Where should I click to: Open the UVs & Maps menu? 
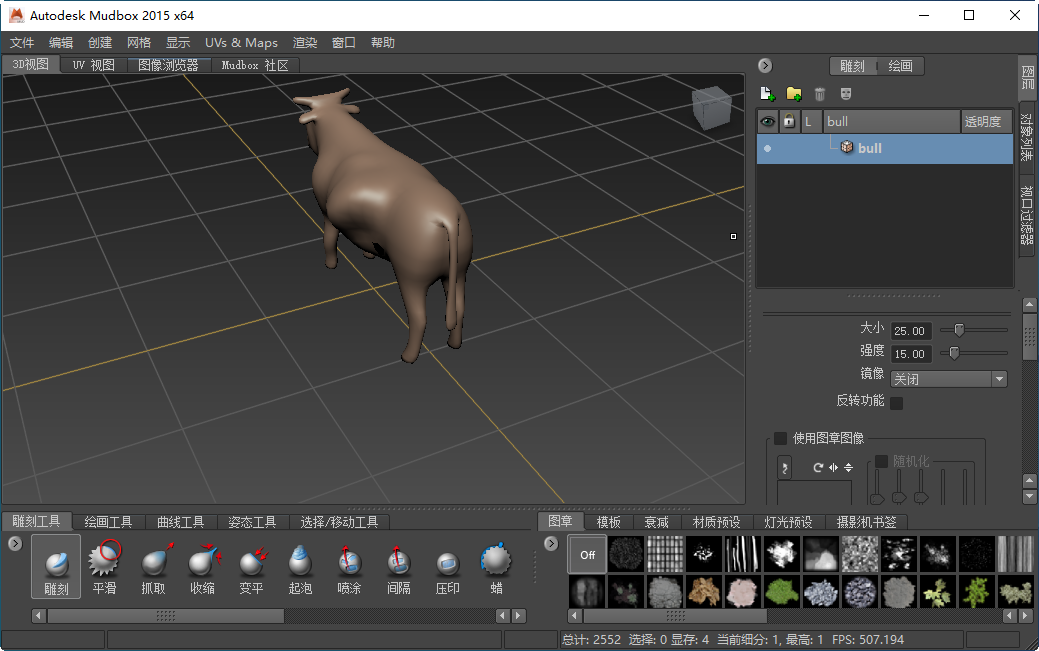[x=241, y=42]
